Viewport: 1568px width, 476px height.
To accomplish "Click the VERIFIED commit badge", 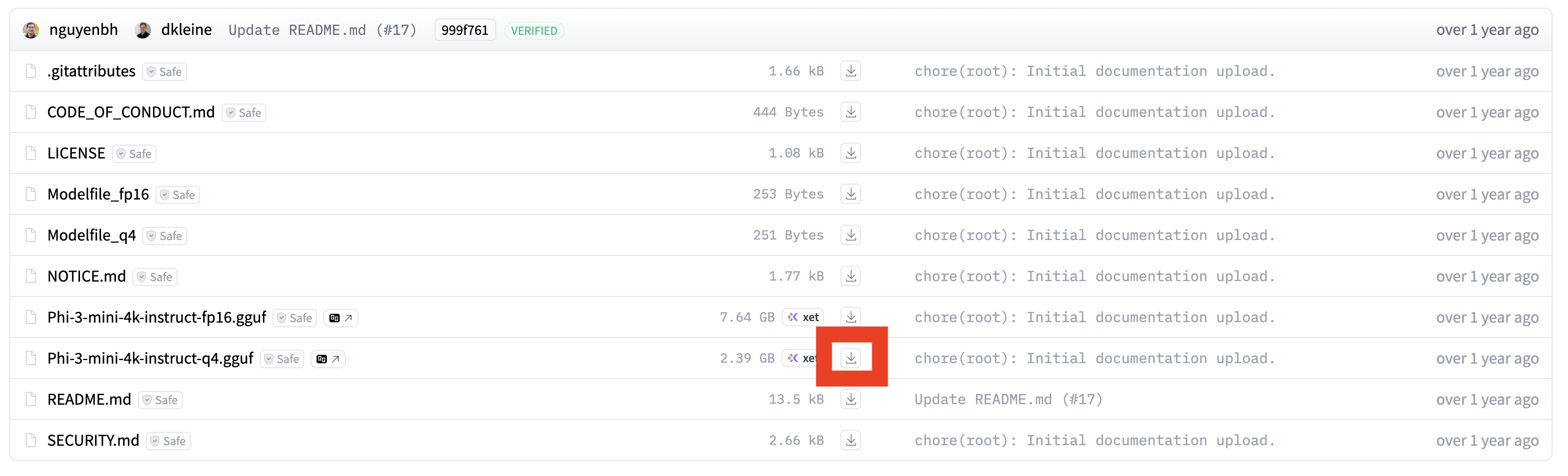I will [533, 31].
